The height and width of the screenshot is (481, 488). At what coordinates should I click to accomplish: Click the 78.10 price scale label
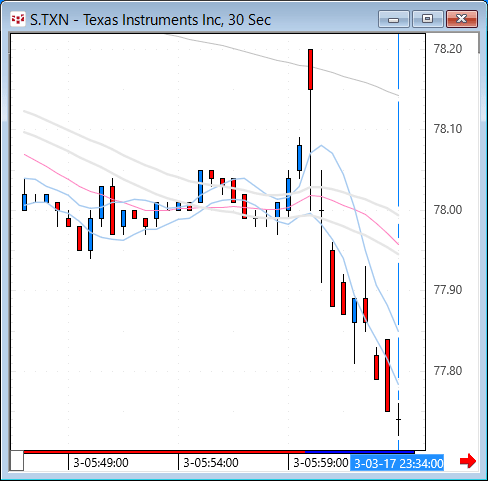448,129
